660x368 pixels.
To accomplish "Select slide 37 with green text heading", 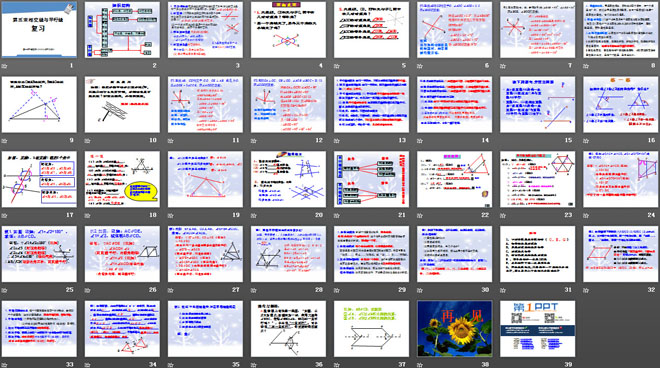I will (x=371, y=328).
